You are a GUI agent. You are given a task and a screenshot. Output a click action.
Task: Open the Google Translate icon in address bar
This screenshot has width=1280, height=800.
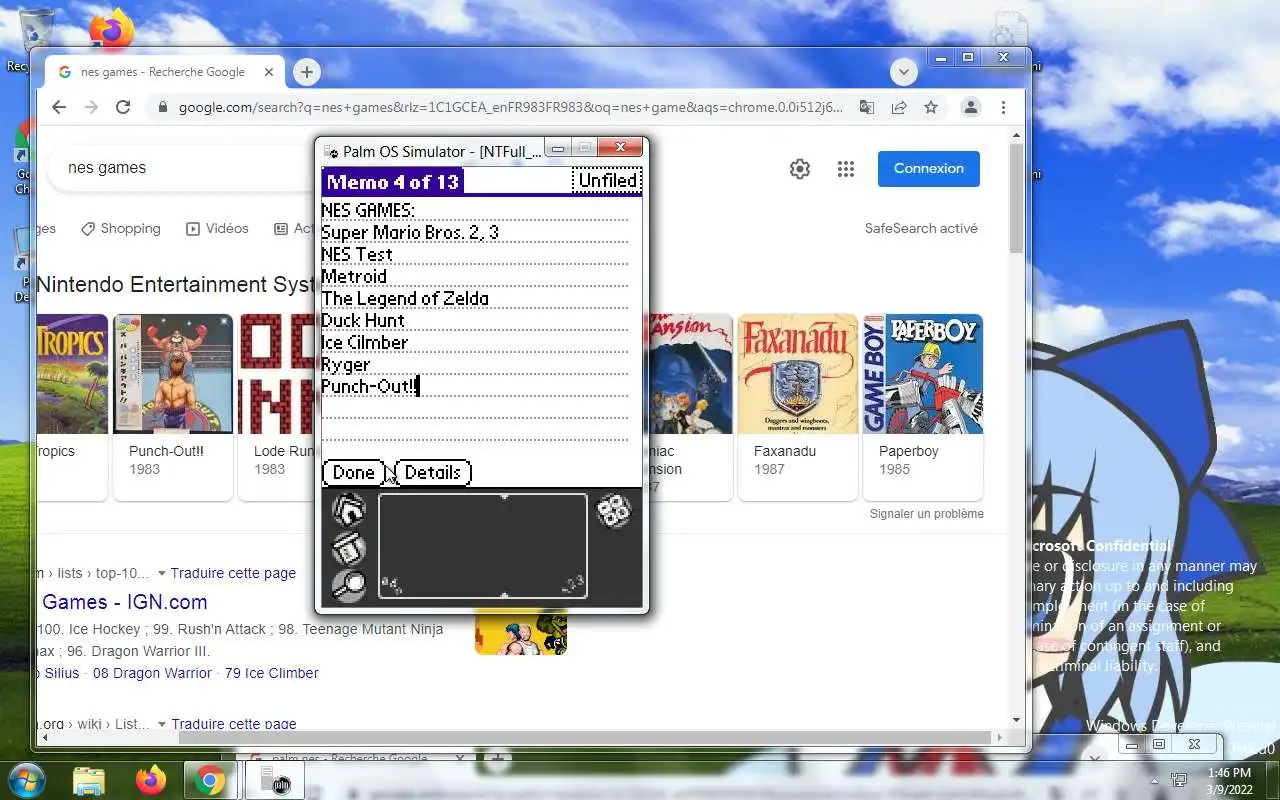tap(867, 107)
